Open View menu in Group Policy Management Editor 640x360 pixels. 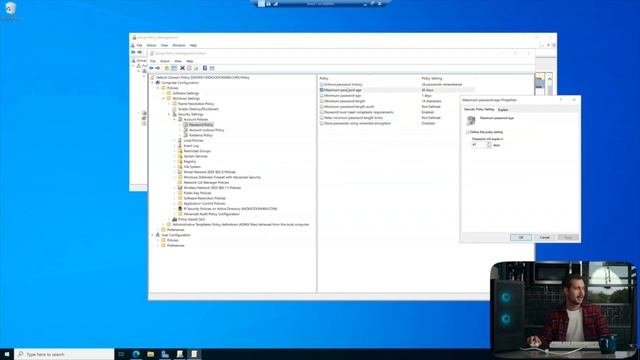178,61
